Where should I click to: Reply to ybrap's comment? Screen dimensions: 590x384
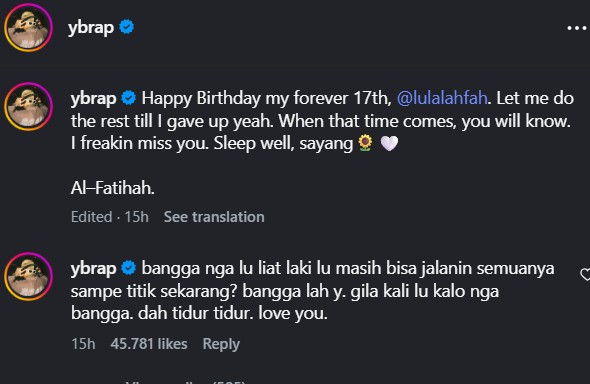(x=221, y=344)
